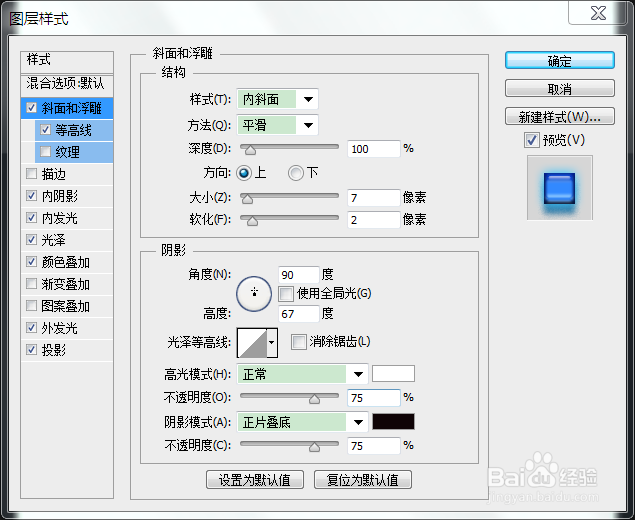This screenshot has width=635, height=520.
Task: Toggle the 投影 checkbox
Action: click(x=31, y=349)
